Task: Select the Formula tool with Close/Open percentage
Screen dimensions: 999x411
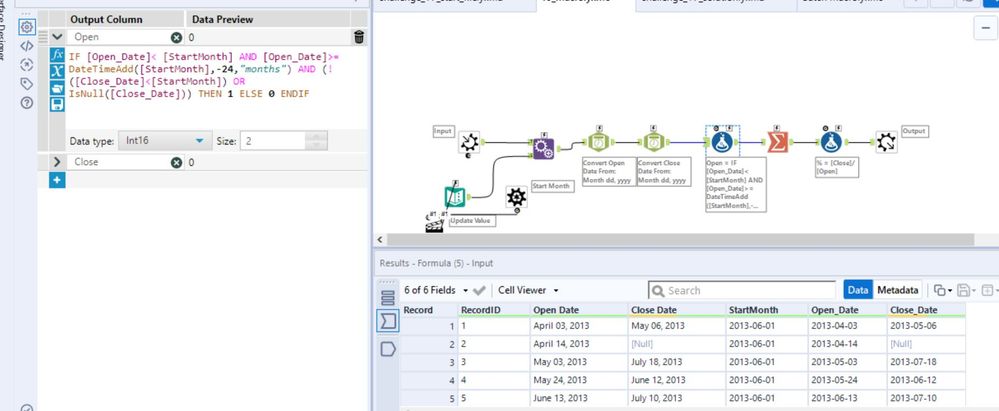Action: pos(831,143)
